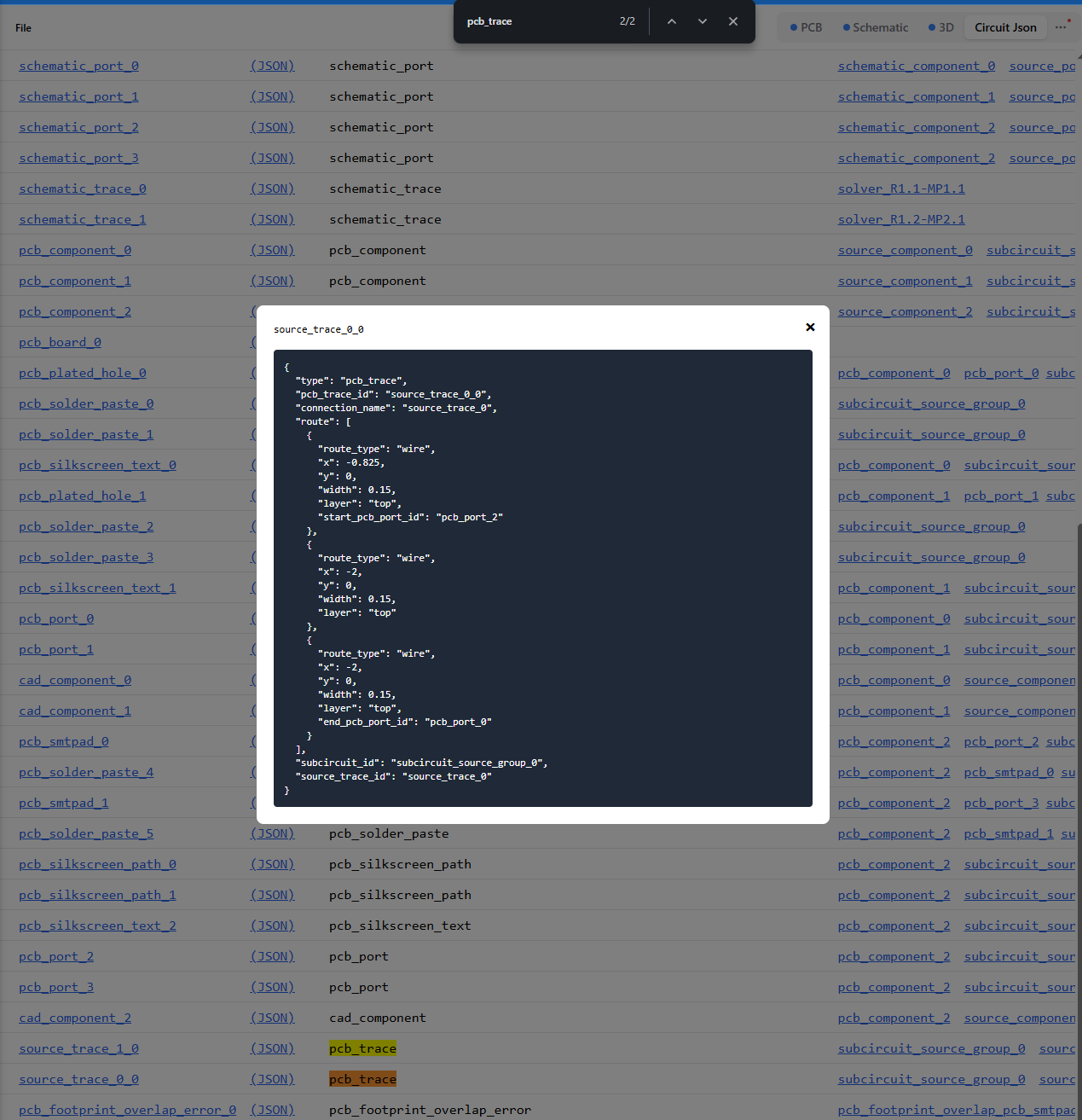
Task: Open pcb_component_0 link
Action: coord(75,250)
